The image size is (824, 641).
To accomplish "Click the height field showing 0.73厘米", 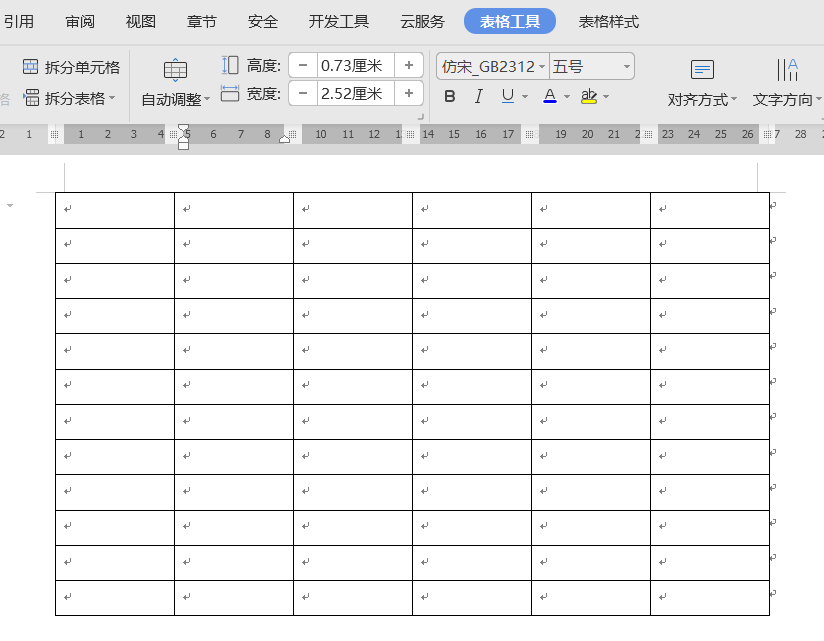I will [356, 66].
